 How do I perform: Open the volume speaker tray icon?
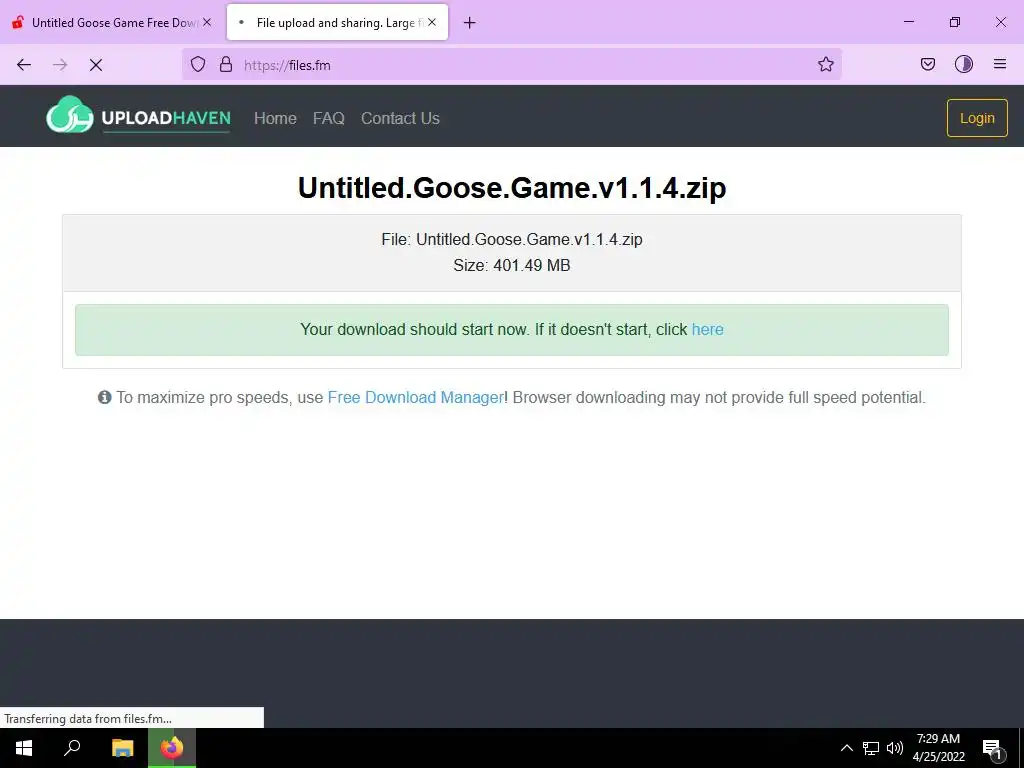coord(895,748)
